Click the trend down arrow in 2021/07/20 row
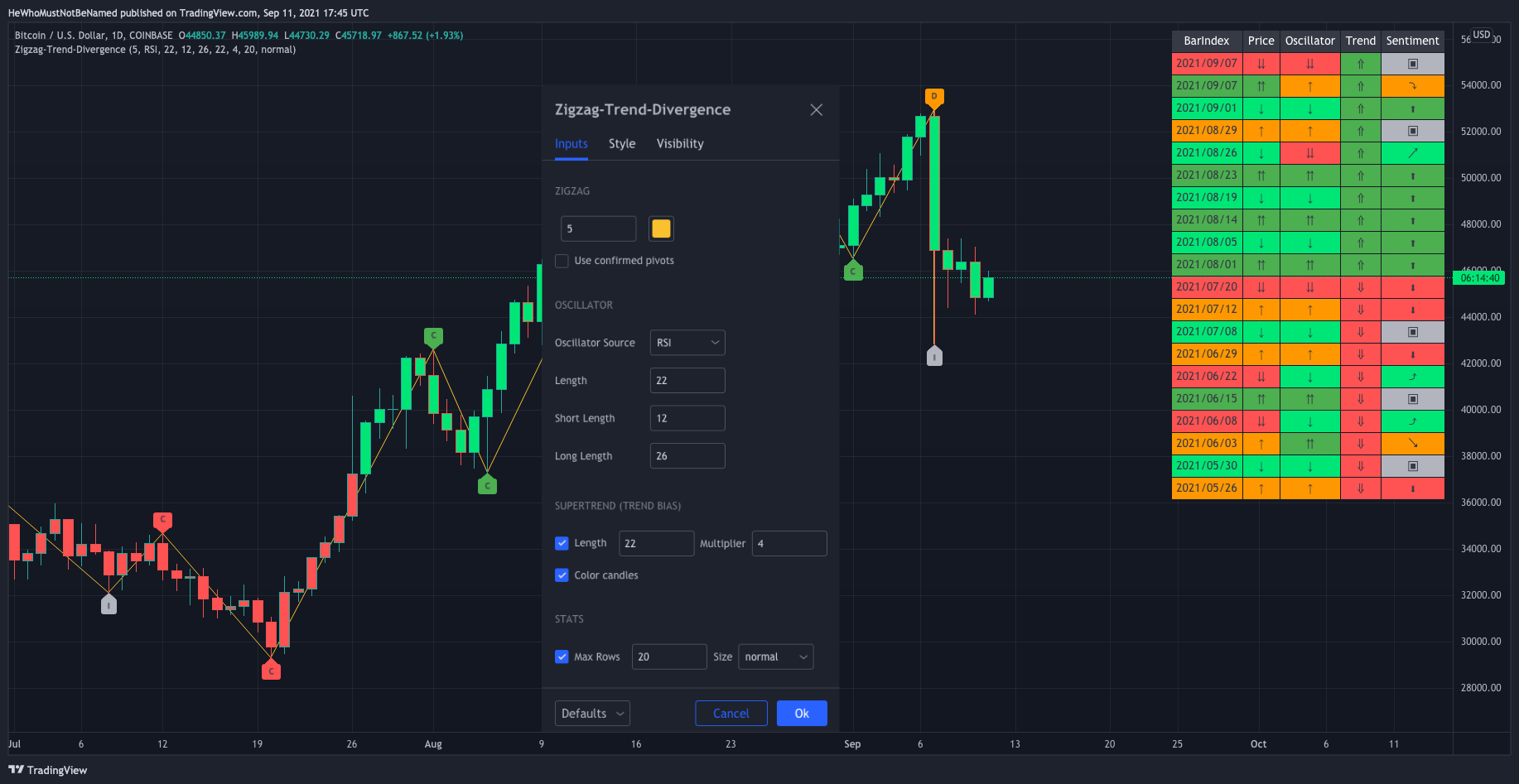This screenshot has width=1519, height=784. click(x=1360, y=287)
